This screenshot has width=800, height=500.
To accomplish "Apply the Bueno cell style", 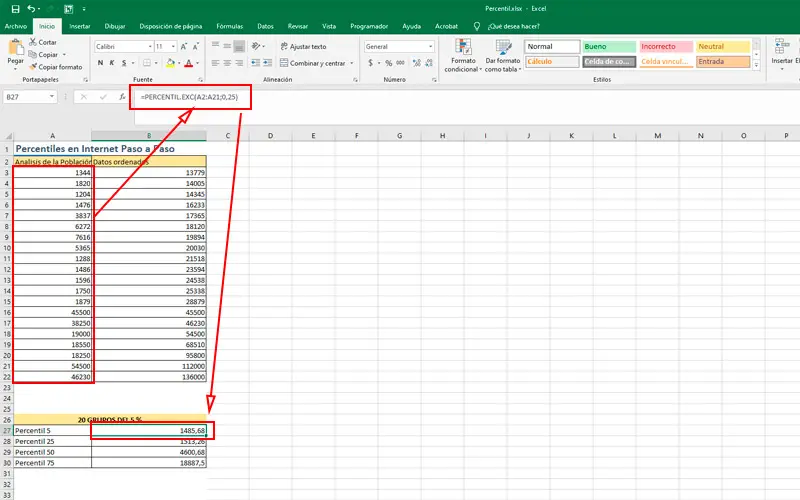I will click(607, 46).
